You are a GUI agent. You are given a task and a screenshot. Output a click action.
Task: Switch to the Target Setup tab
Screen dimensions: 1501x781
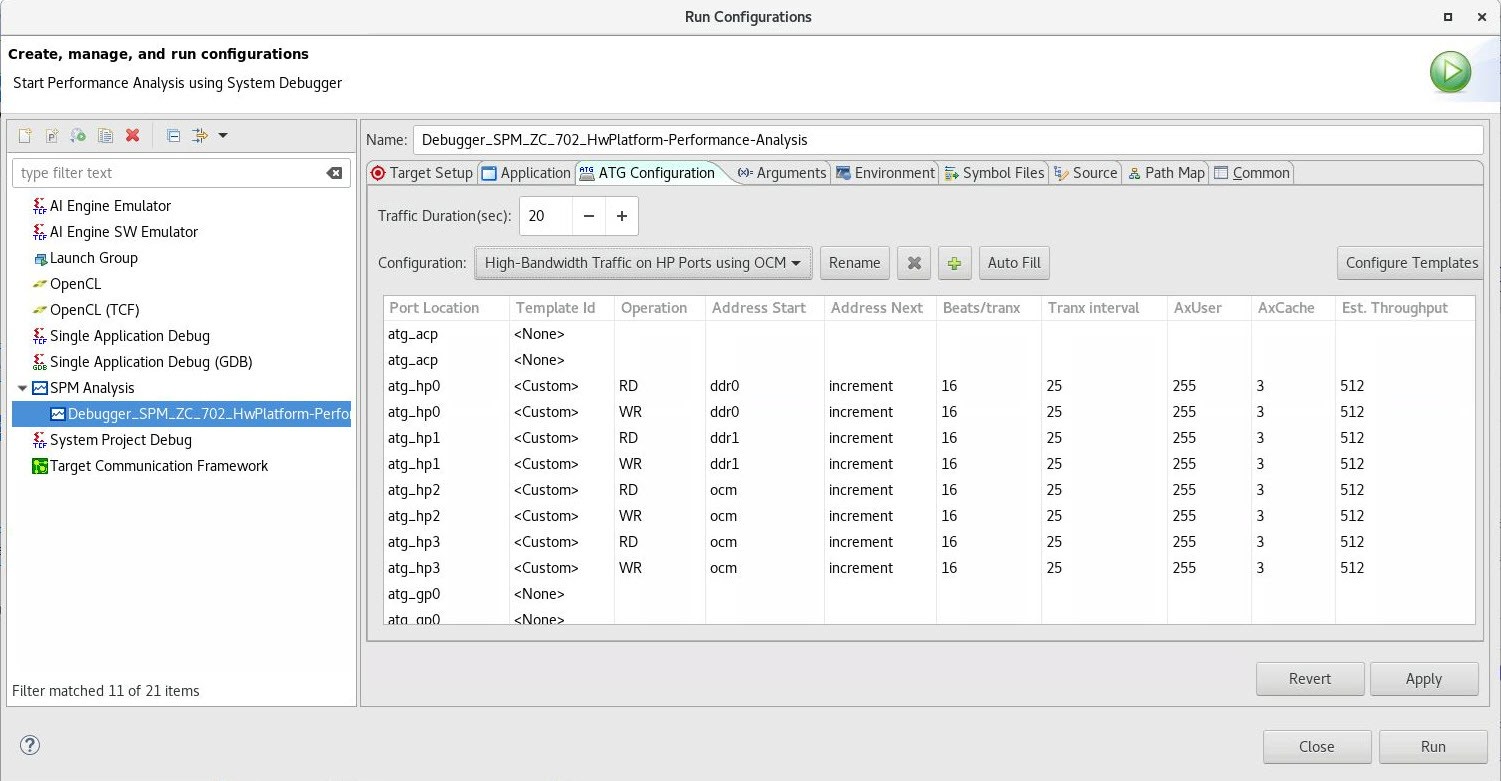pos(421,173)
